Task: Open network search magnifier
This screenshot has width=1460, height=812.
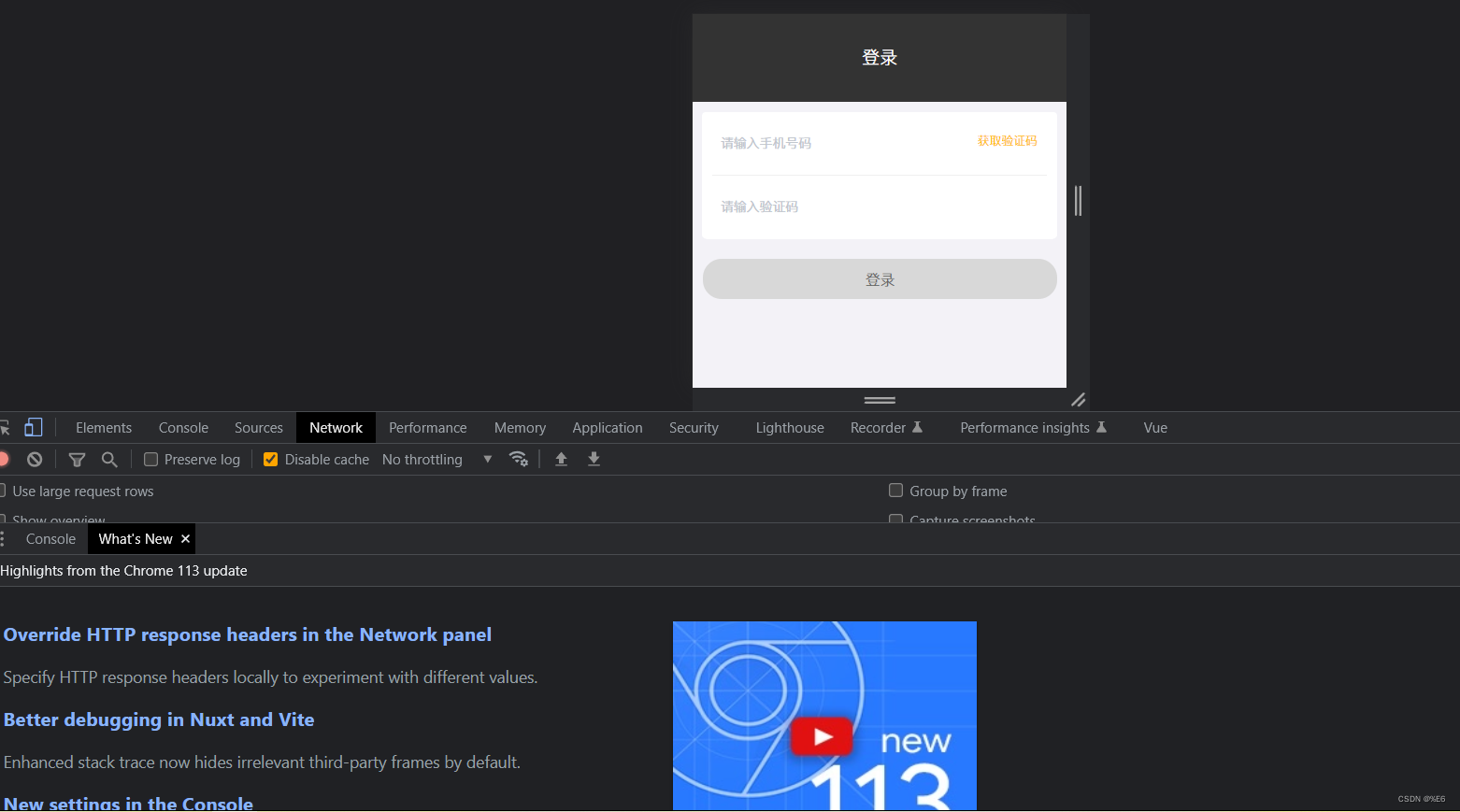Action: [109, 459]
